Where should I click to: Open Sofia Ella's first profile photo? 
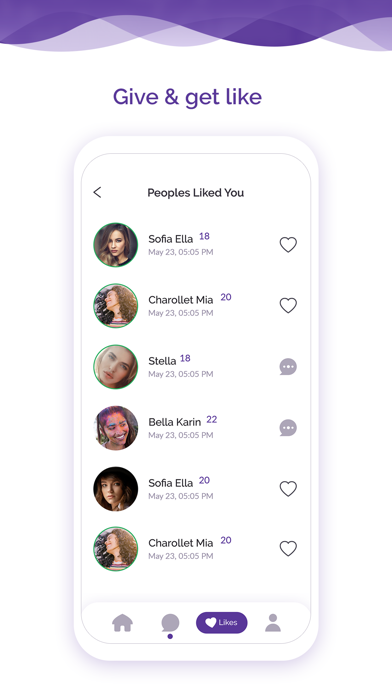coord(115,245)
